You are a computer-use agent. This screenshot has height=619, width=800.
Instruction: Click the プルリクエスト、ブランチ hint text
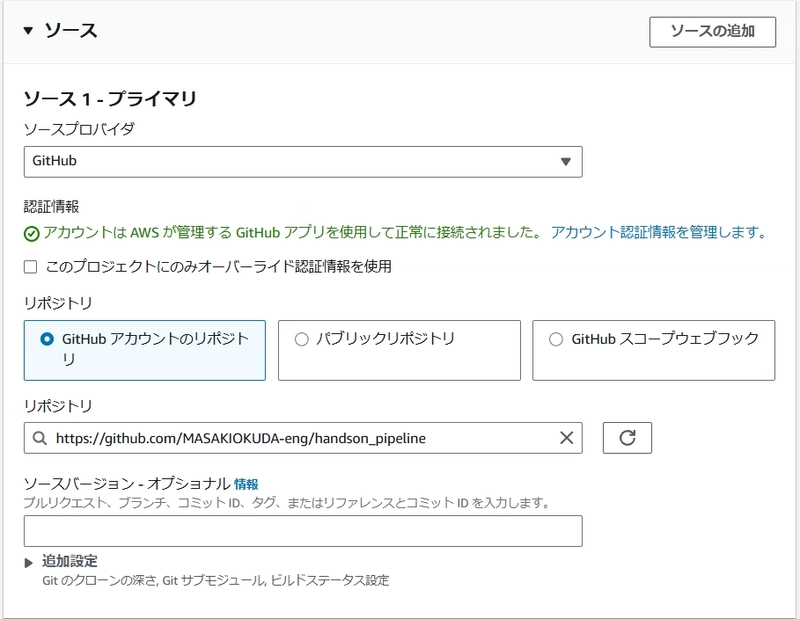(287, 503)
